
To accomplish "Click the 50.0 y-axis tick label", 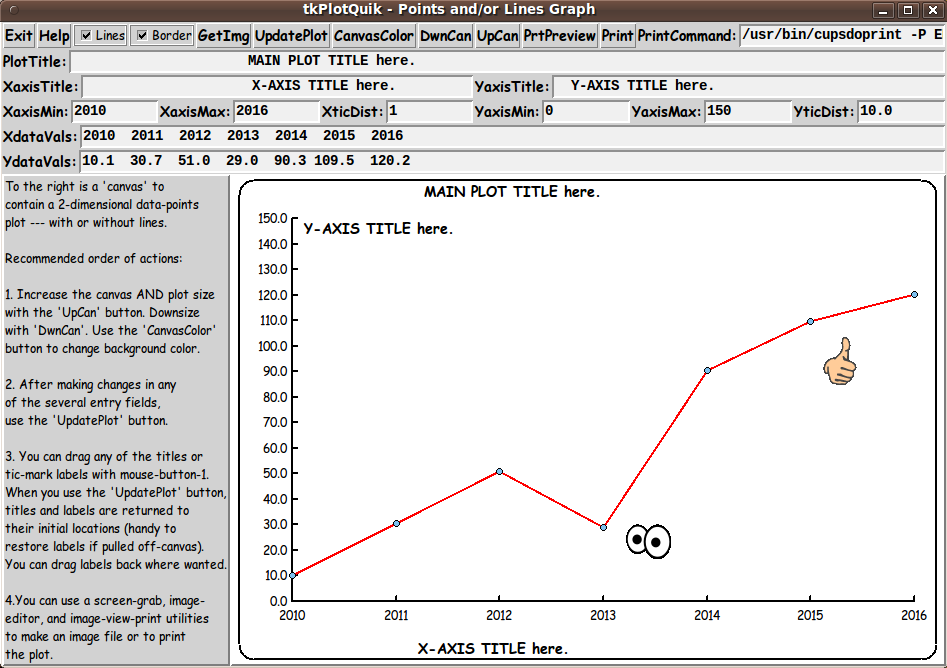I will point(275,474).
